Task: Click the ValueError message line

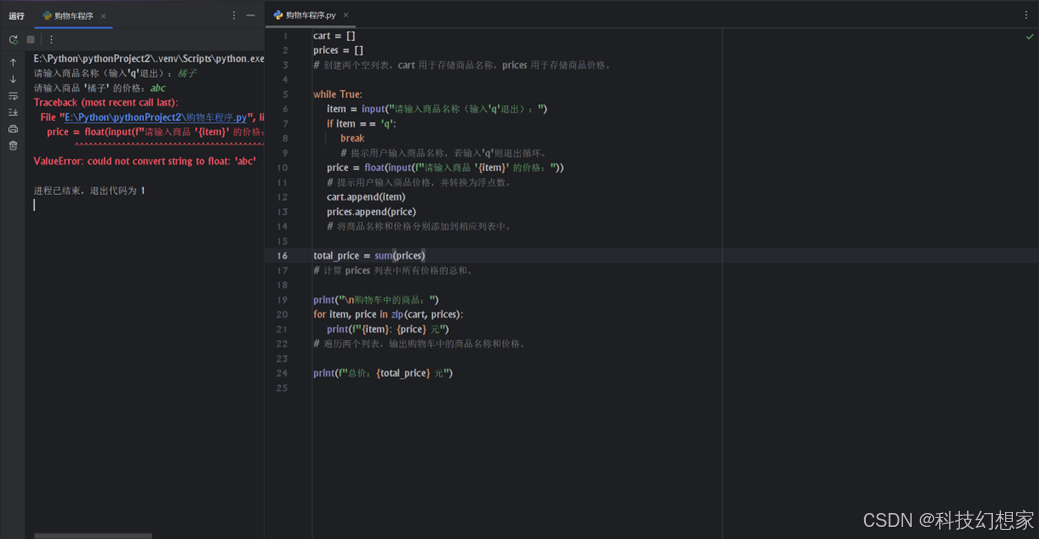Action: [144, 161]
